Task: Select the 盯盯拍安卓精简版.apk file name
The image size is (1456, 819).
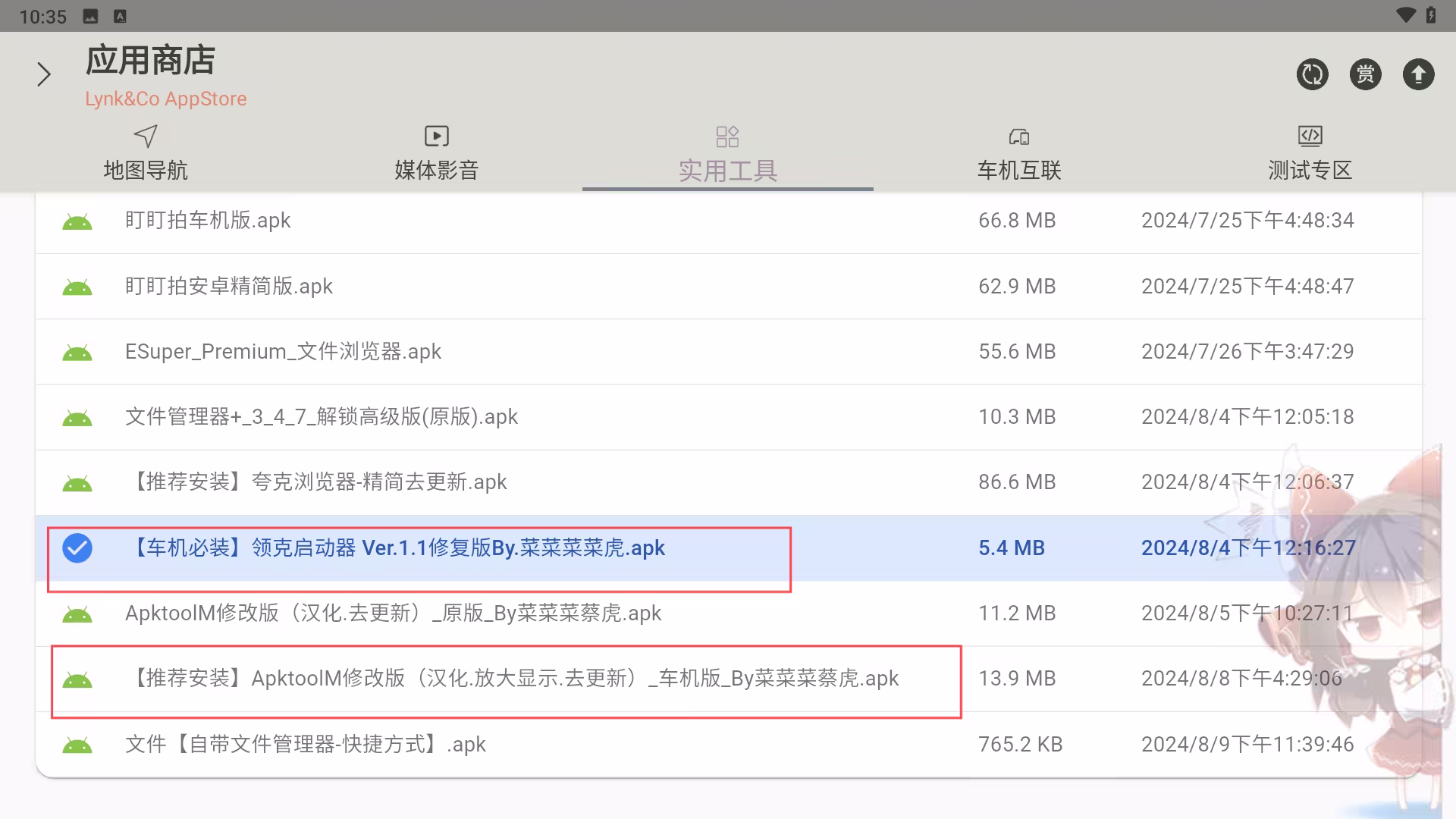Action: click(228, 286)
